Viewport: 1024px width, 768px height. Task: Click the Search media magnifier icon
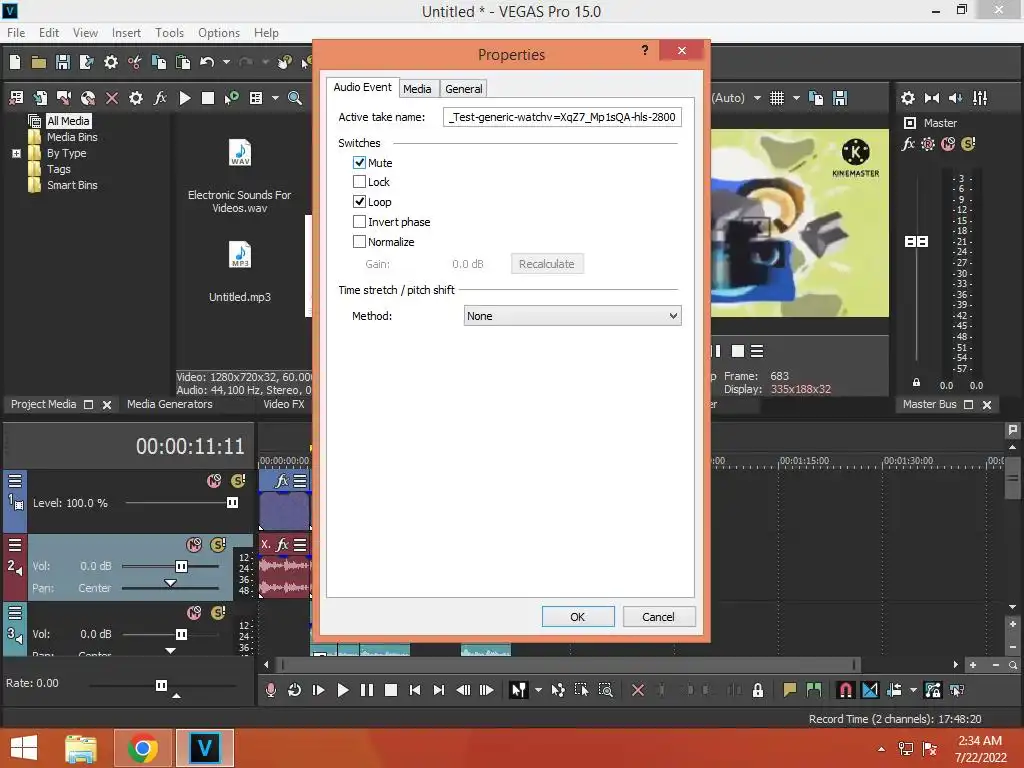click(x=295, y=98)
